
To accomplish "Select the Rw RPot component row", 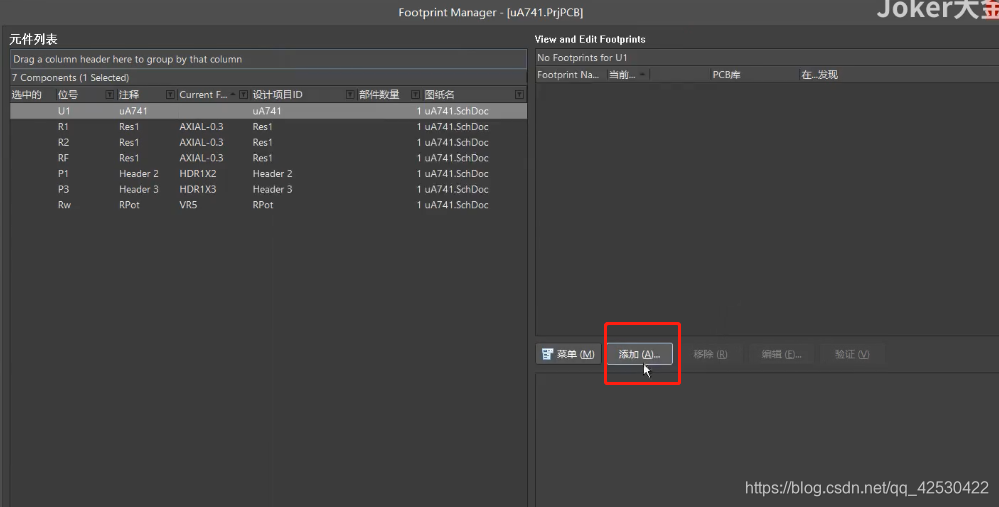I will pos(268,205).
